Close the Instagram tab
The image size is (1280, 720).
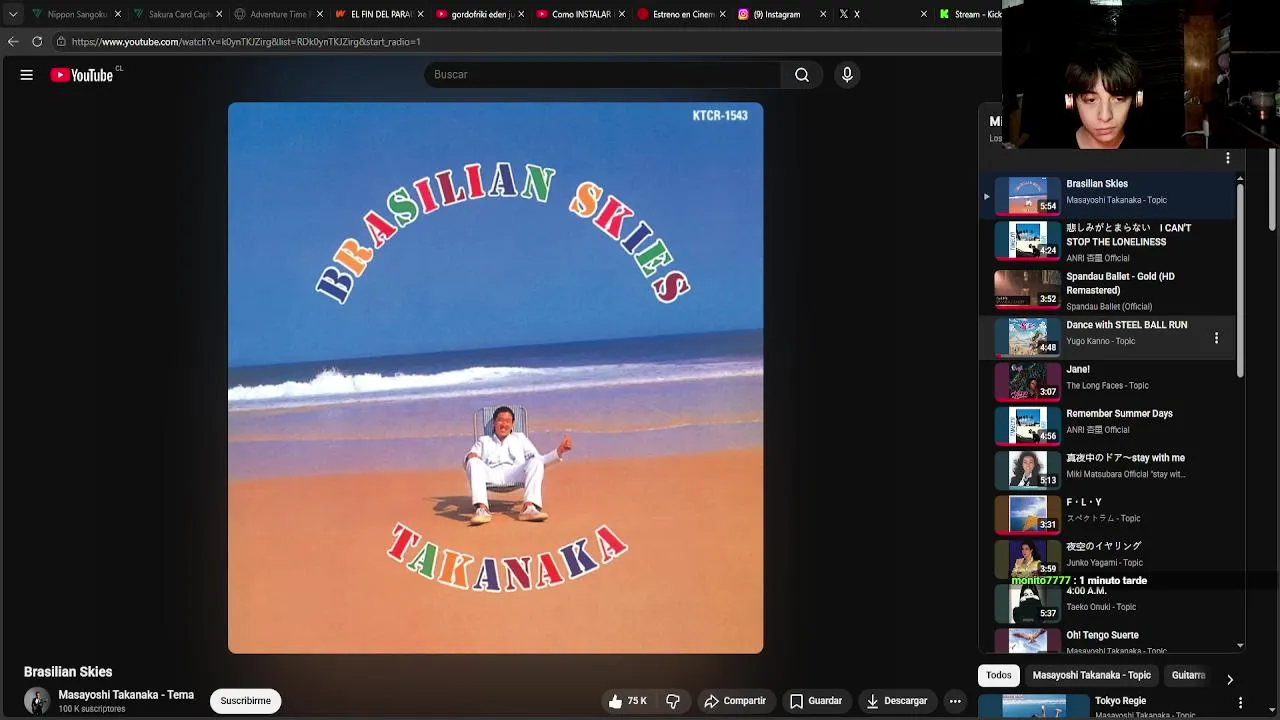point(823,14)
